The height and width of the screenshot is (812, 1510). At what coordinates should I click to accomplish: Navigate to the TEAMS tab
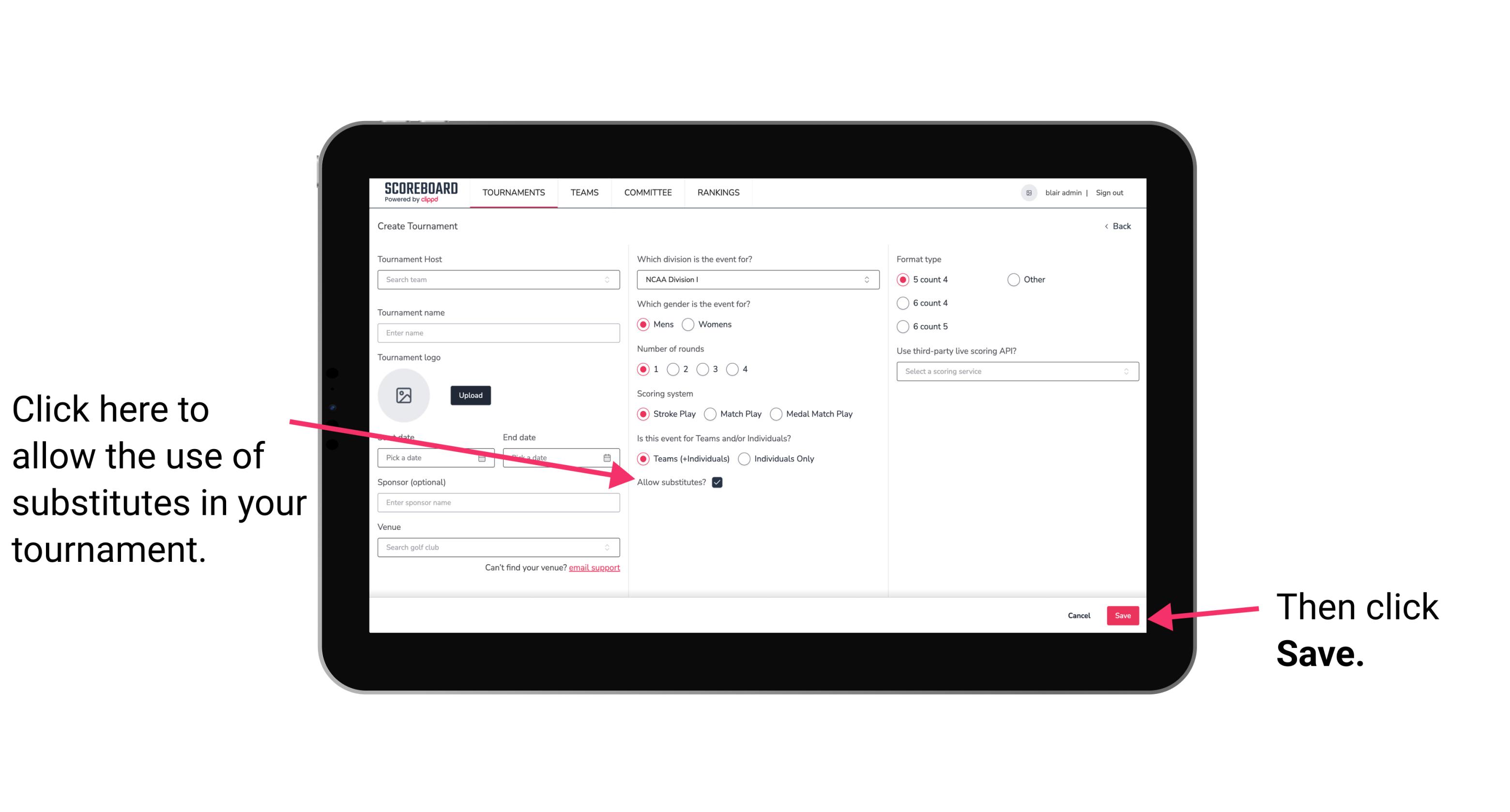point(583,192)
